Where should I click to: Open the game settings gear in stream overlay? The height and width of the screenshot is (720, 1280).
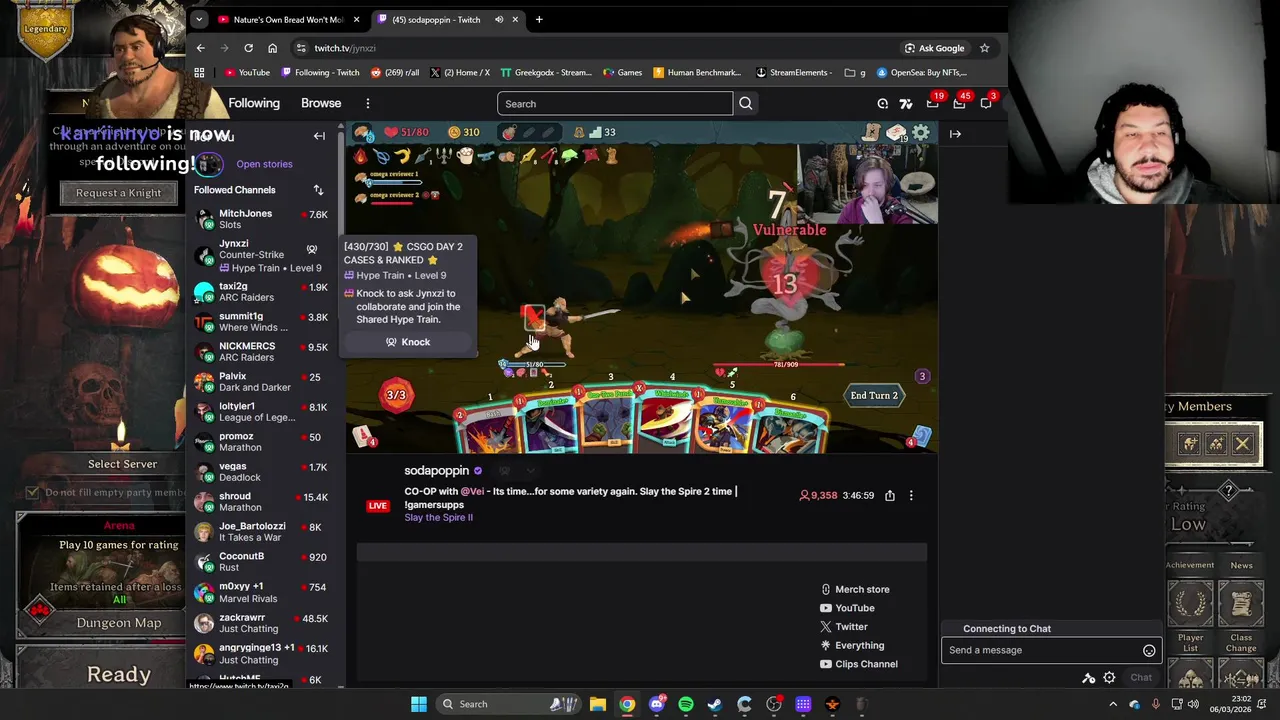pos(920,132)
